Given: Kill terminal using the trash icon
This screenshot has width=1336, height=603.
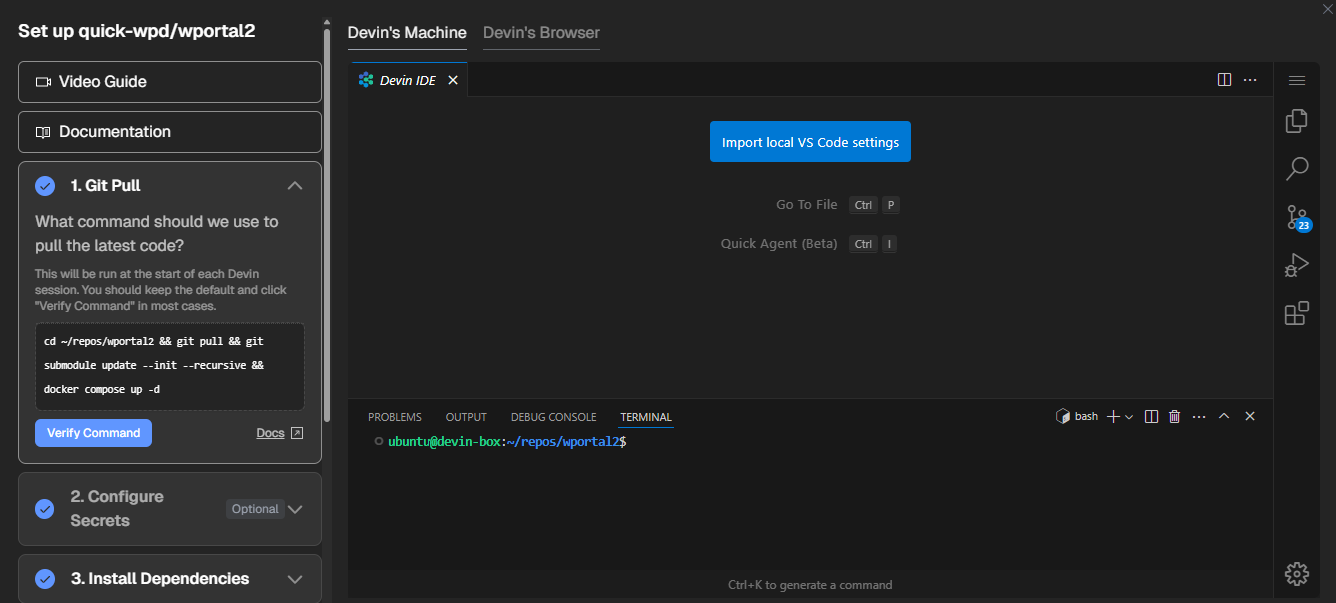Looking at the screenshot, I should [x=1174, y=417].
